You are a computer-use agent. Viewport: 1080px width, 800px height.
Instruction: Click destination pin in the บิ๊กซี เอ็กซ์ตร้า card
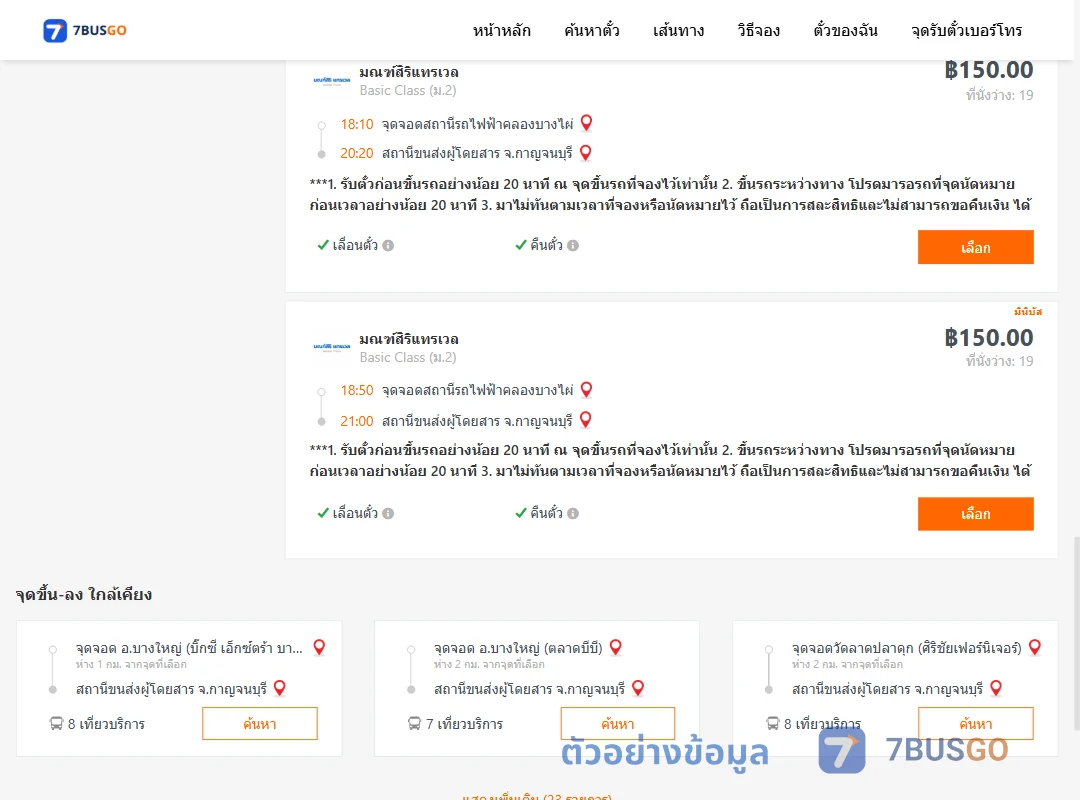pyautogui.click(x=280, y=688)
